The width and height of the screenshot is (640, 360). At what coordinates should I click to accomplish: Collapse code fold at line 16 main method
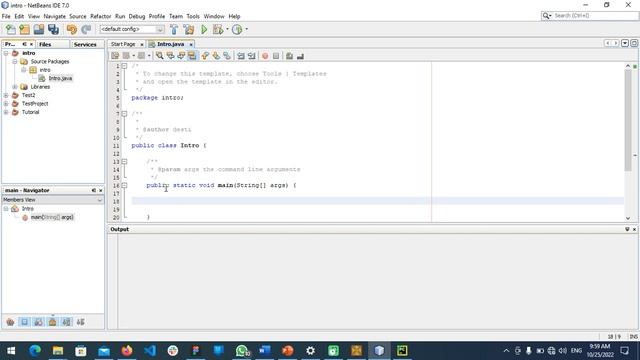click(x=124, y=185)
